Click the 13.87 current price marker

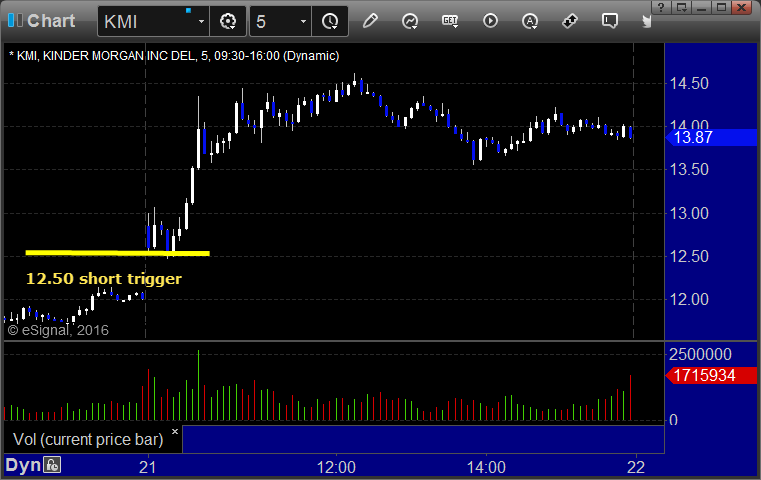[711, 137]
